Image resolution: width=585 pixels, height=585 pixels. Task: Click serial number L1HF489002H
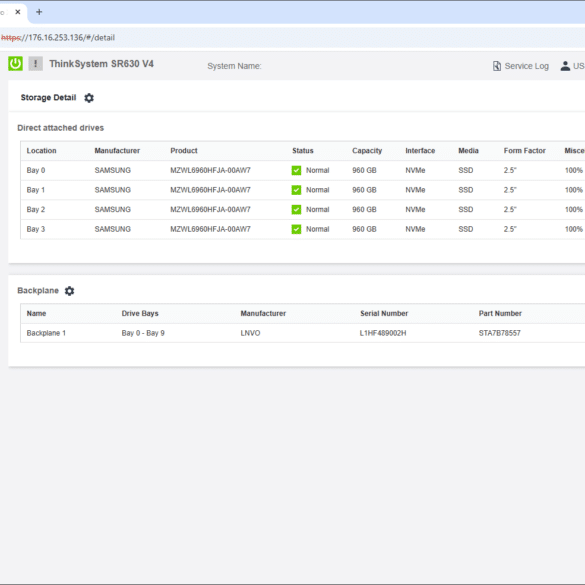[383, 333]
